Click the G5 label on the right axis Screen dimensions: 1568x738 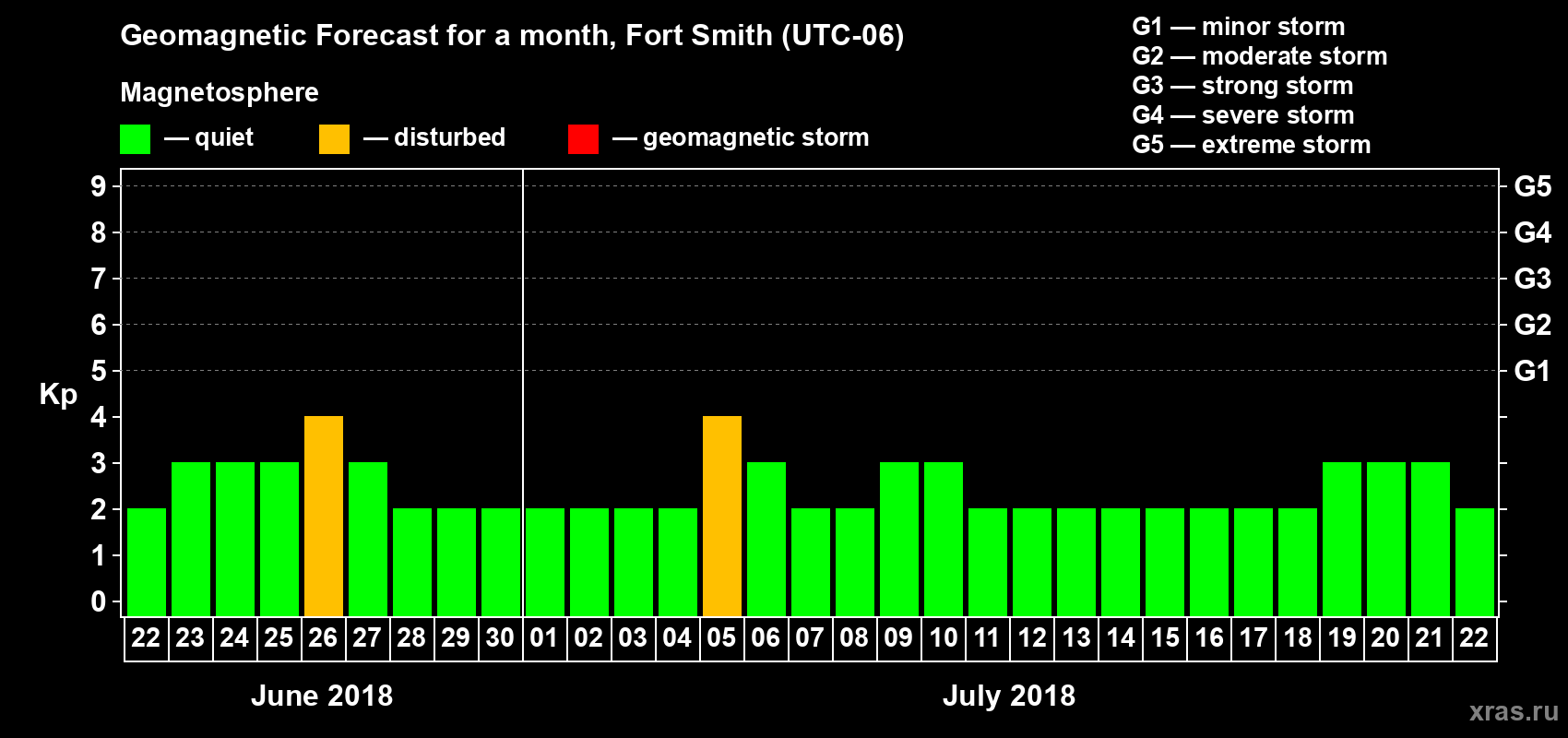[x=1532, y=186]
